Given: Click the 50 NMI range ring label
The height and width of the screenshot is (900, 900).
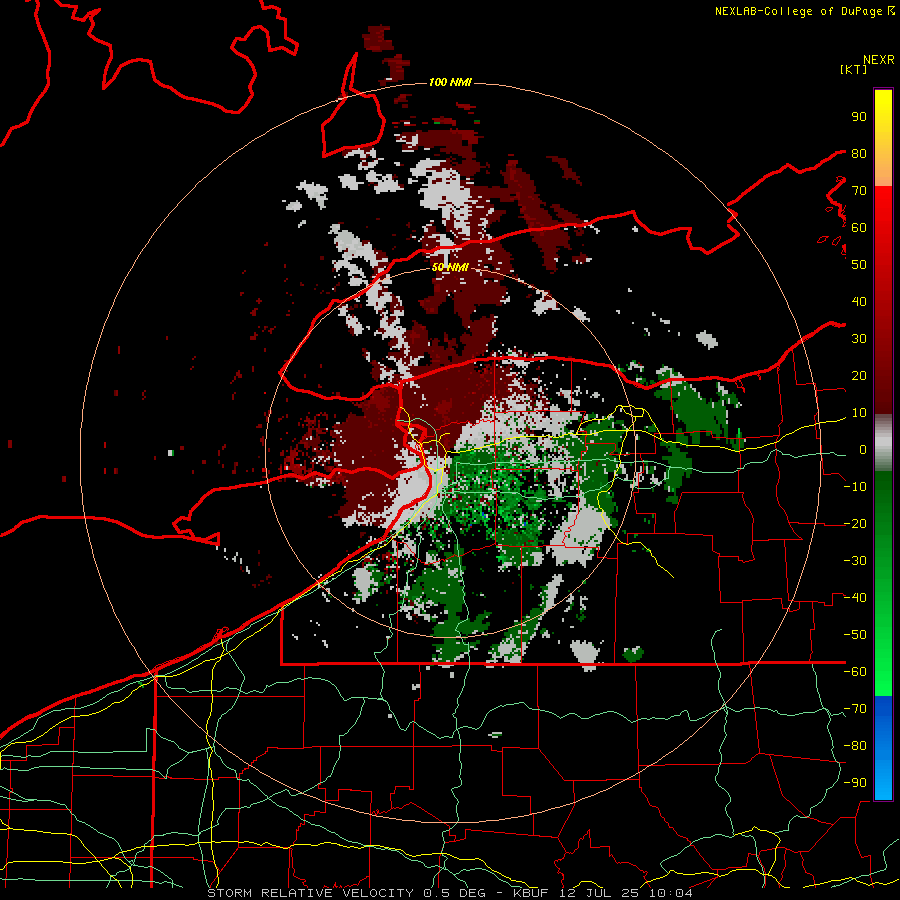Looking at the screenshot, I should tap(450, 267).
